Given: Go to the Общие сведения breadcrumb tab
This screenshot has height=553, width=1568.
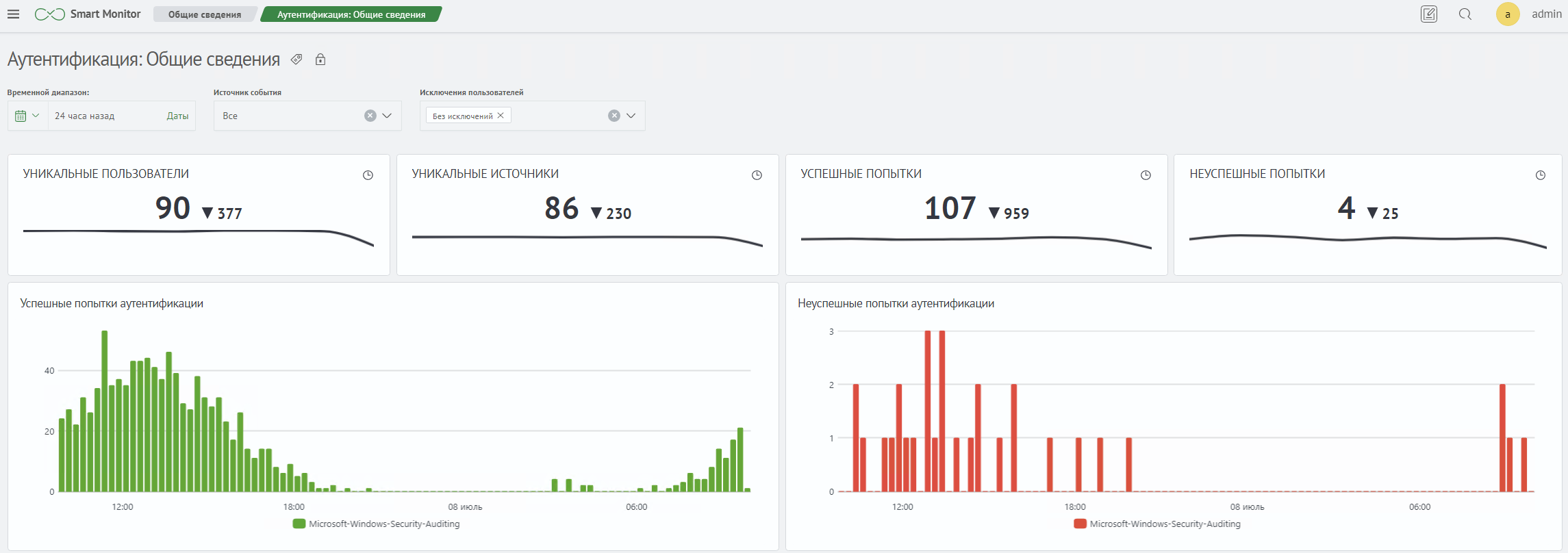Looking at the screenshot, I should (x=205, y=14).
